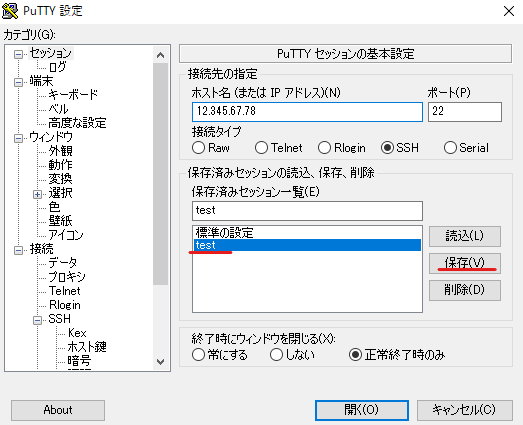The width and height of the screenshot is (523, 425).
Task: Click the 削除(D) delete button
Action: point(465,290)
